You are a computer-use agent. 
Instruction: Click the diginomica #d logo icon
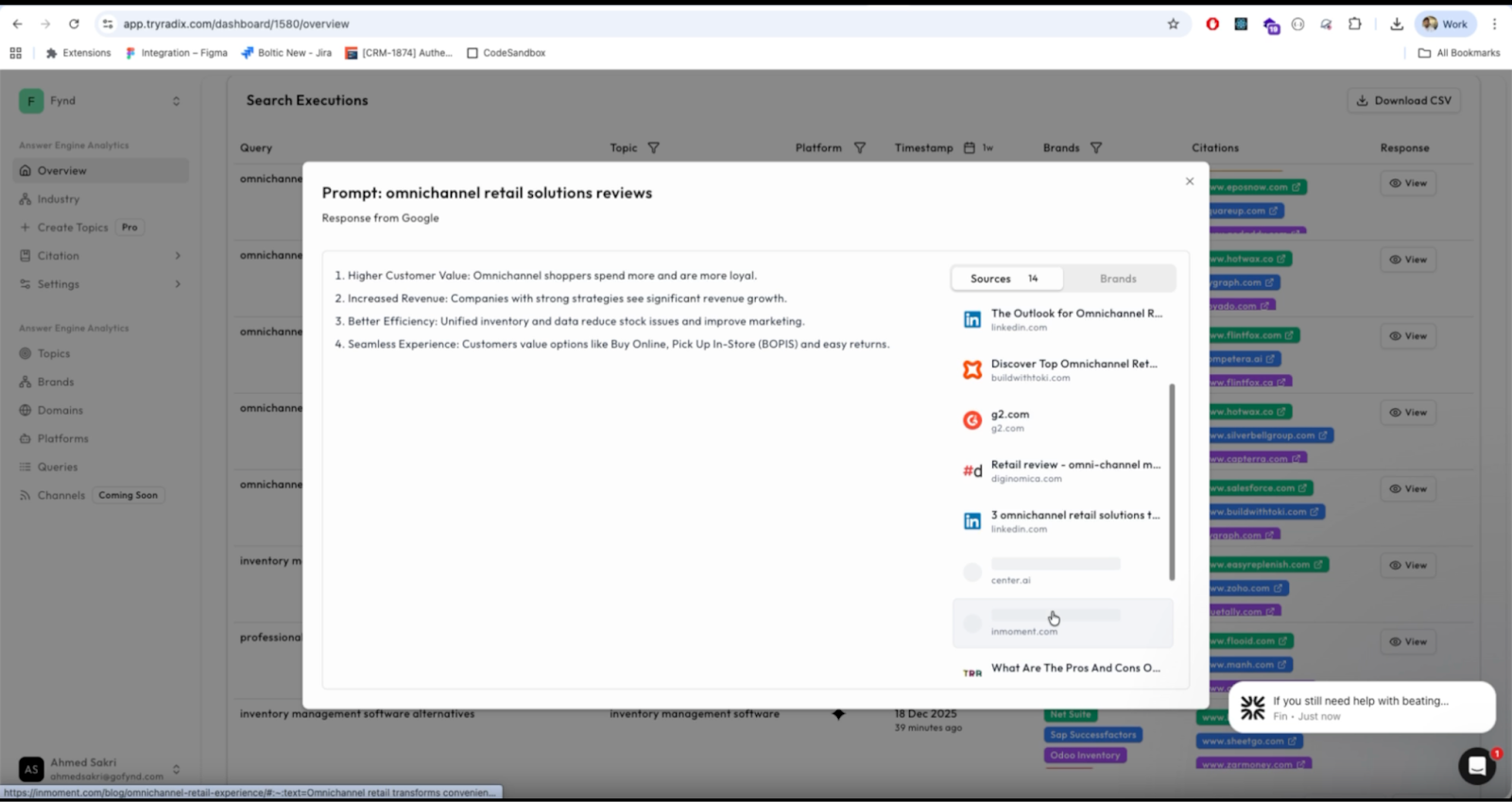(x=971, y=470)
